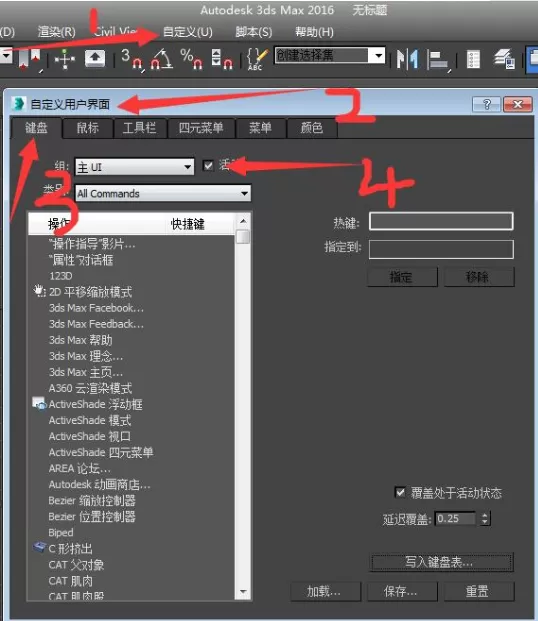Click the 指定 button

point(402,277)
